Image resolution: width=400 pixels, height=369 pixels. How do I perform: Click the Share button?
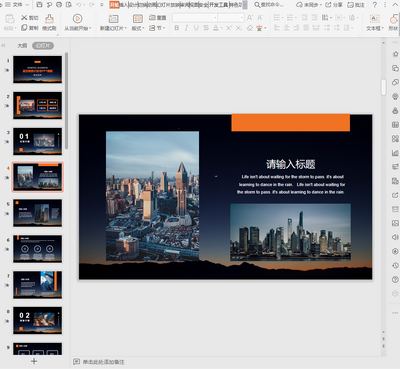click(334, 5)
